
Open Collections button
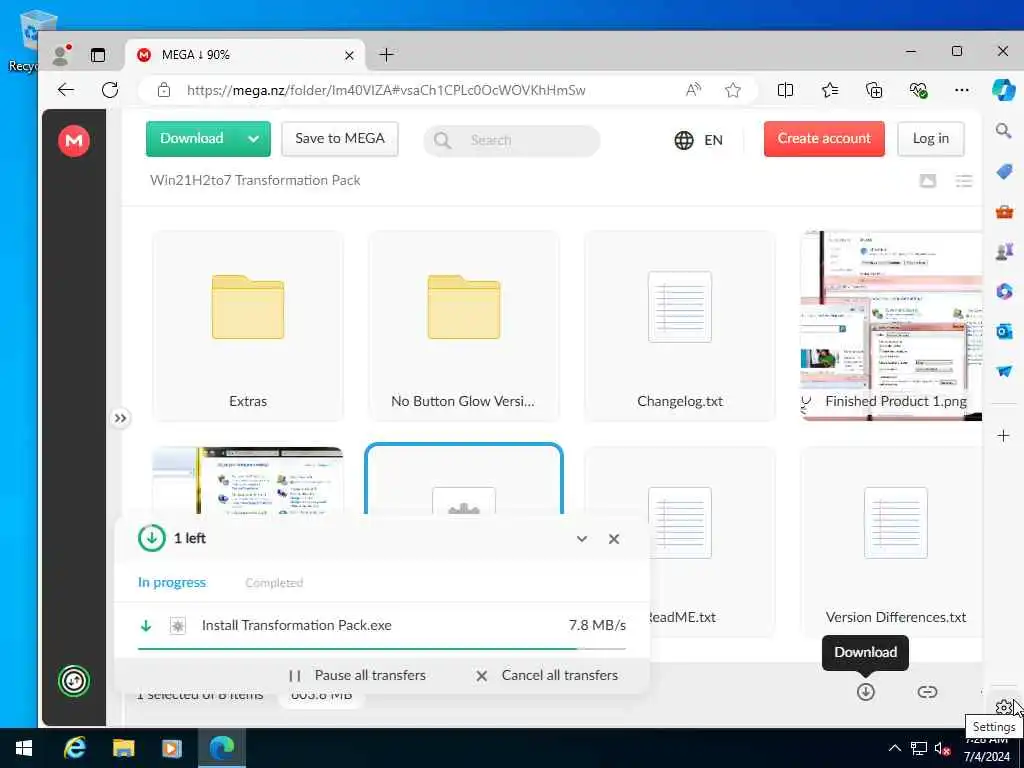(x=874, y=90)
